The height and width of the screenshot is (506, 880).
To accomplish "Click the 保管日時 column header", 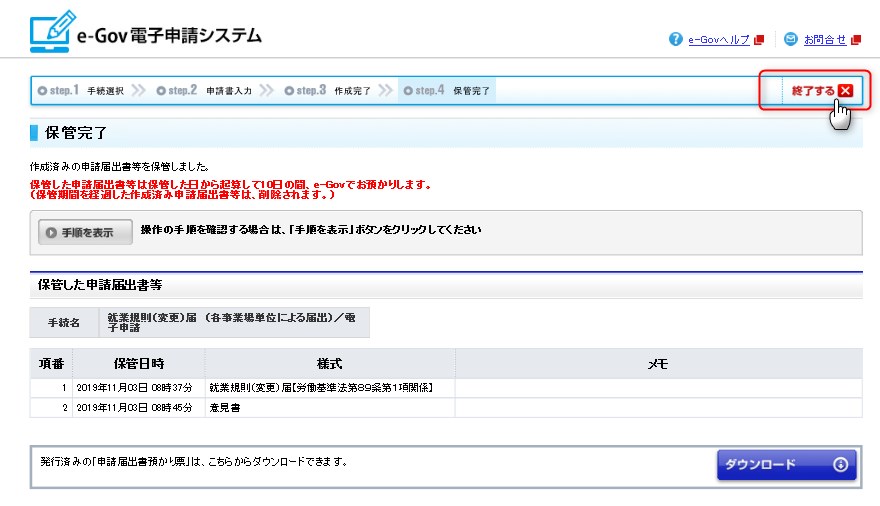I will coord(138,363).
